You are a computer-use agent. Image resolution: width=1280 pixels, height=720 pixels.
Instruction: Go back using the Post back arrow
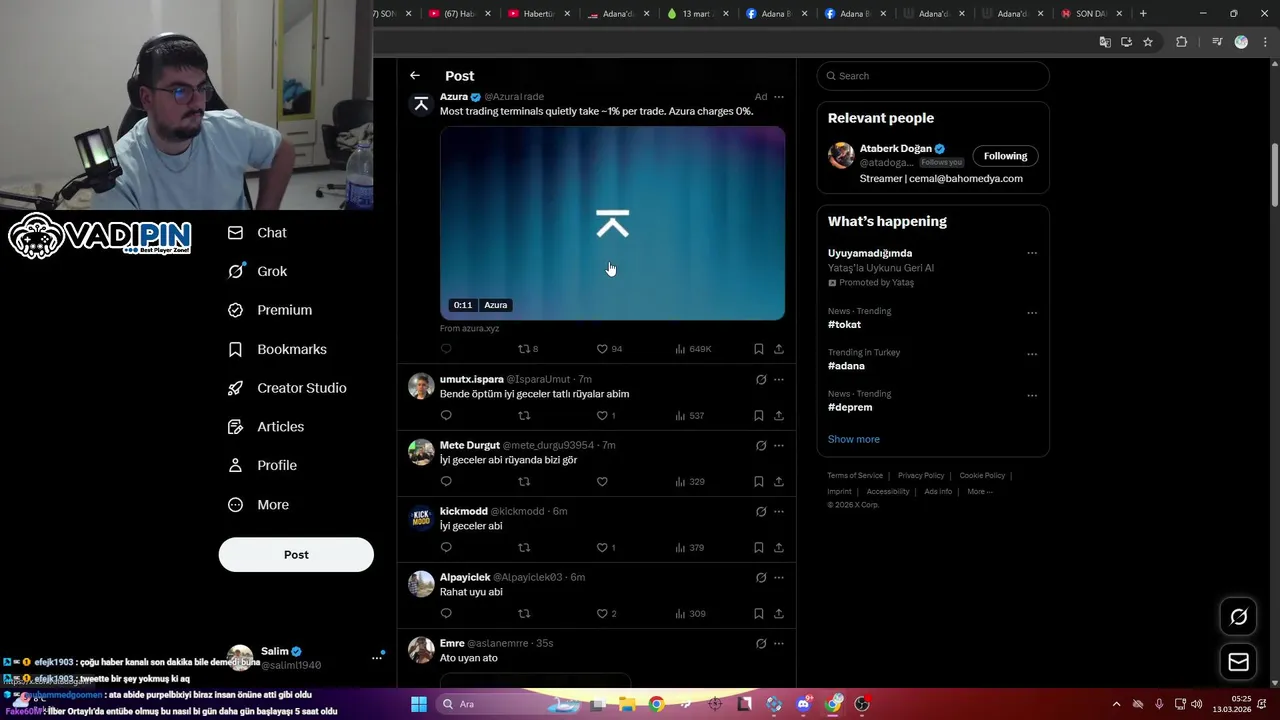(x=414, y=76)
